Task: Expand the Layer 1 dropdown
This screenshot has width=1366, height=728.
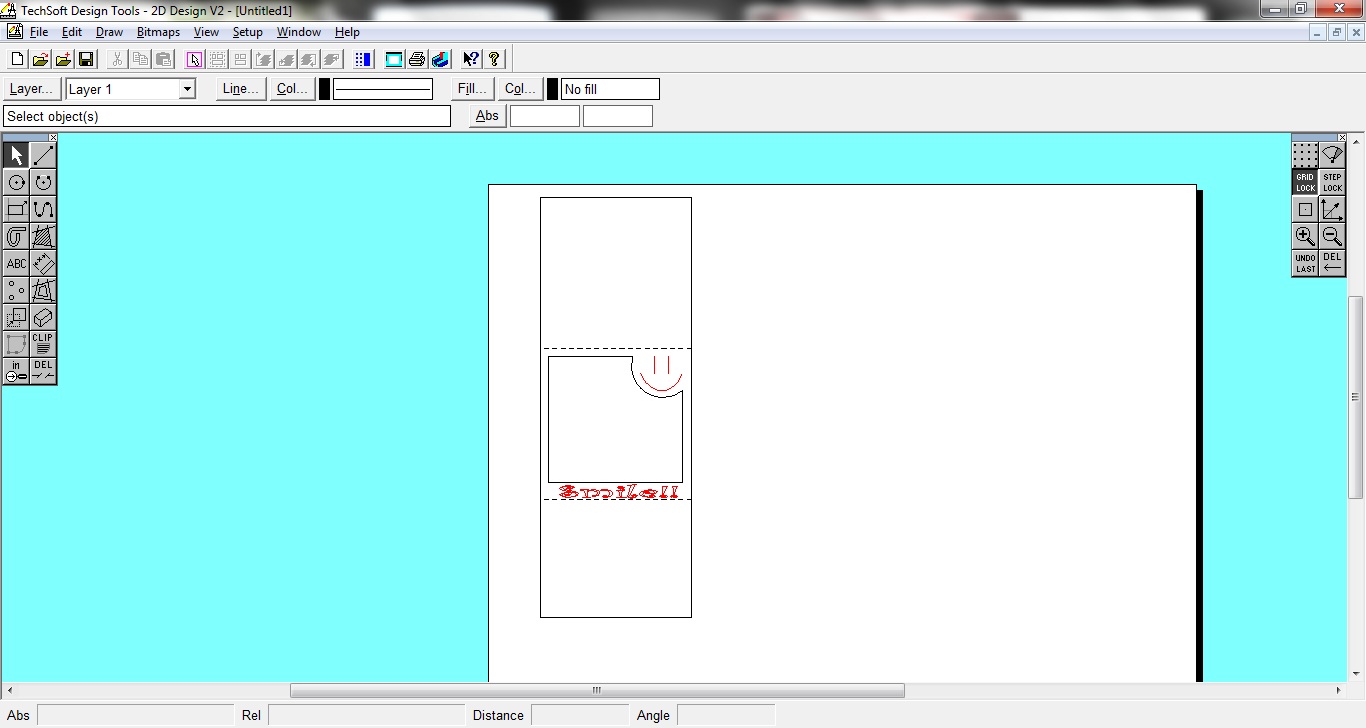Action: [x=187, y=89]
